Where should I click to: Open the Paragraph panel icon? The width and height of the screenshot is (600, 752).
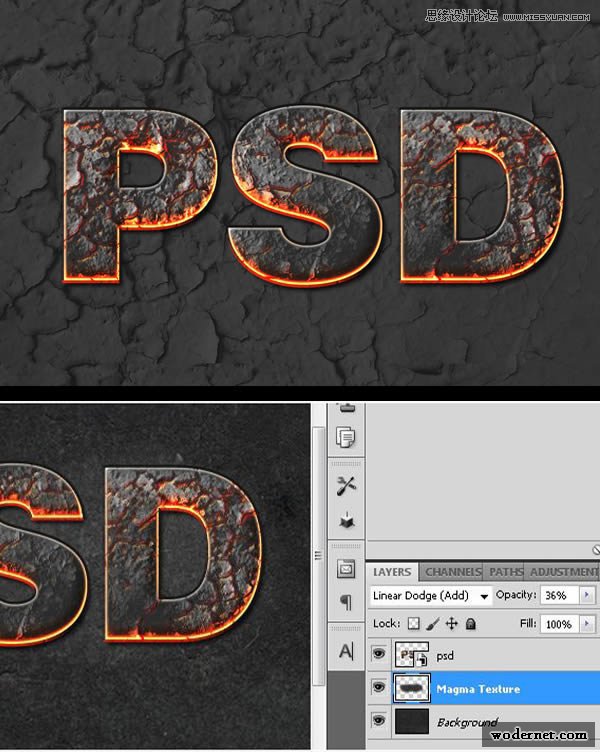click(346, 601)
